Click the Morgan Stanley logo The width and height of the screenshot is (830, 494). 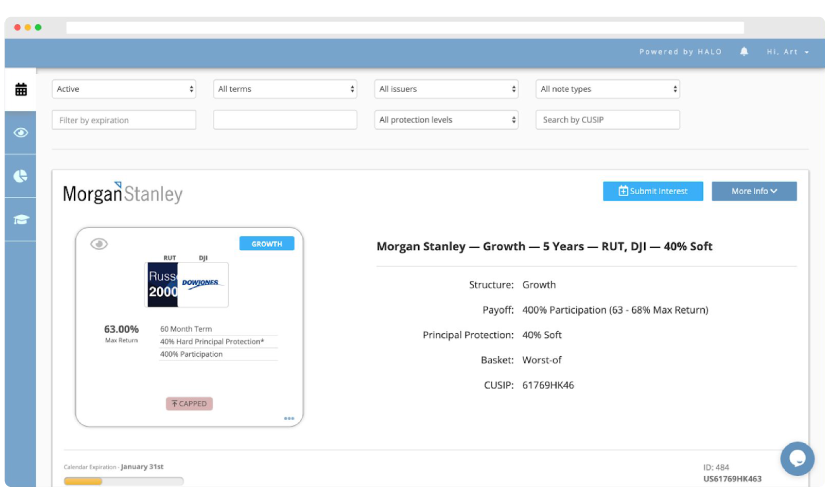pos(123,193)
